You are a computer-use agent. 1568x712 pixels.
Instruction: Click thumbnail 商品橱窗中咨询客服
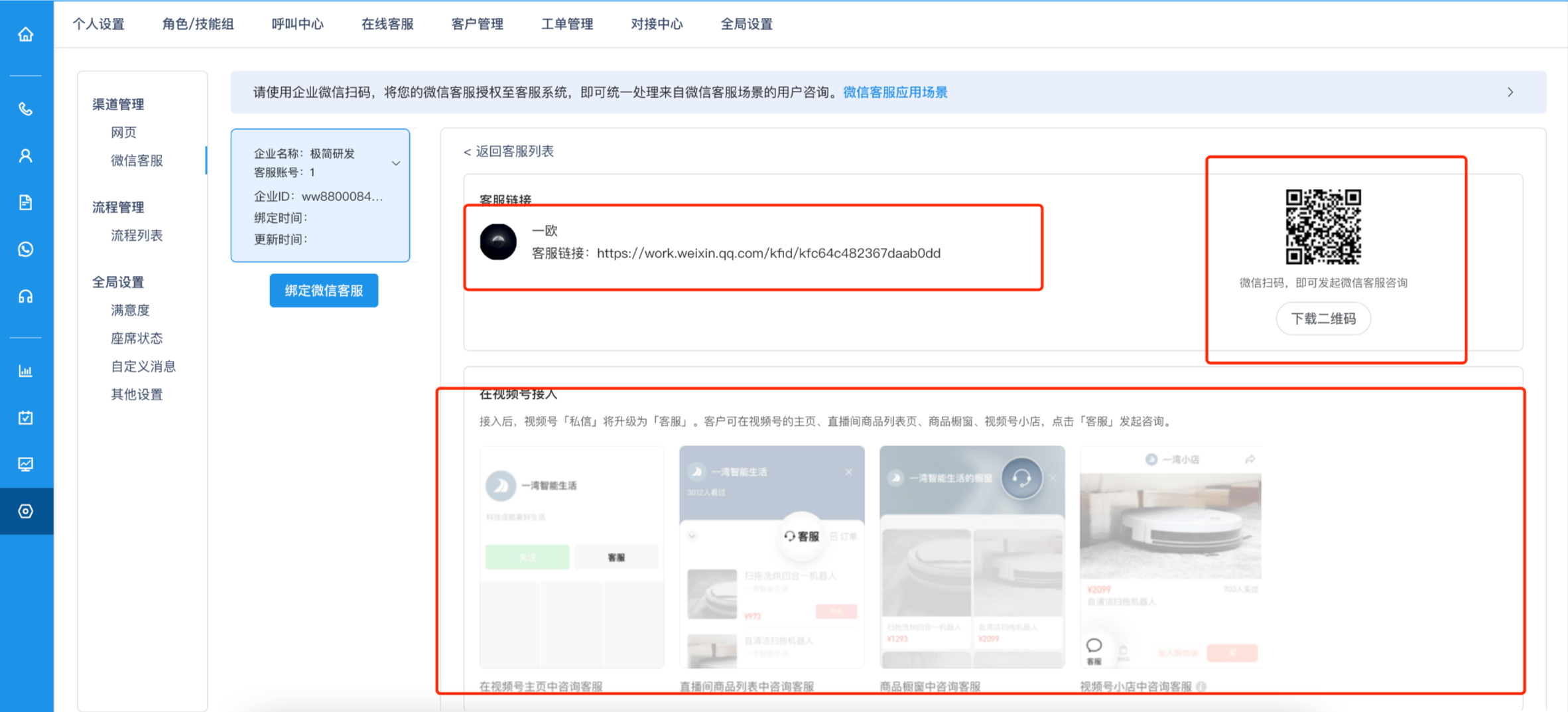972,557
